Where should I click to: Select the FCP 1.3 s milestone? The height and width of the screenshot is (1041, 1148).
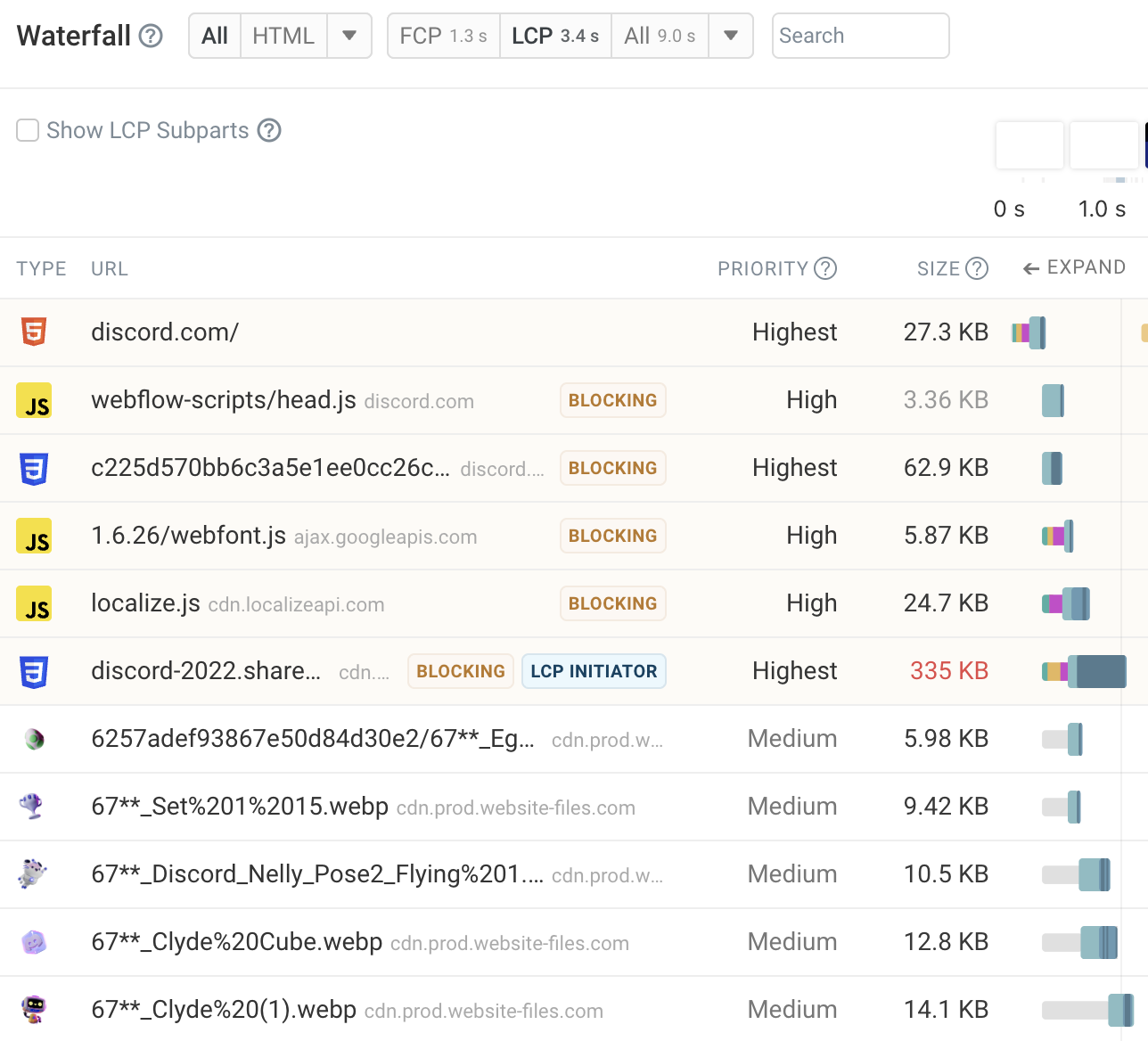pos(444,36)
